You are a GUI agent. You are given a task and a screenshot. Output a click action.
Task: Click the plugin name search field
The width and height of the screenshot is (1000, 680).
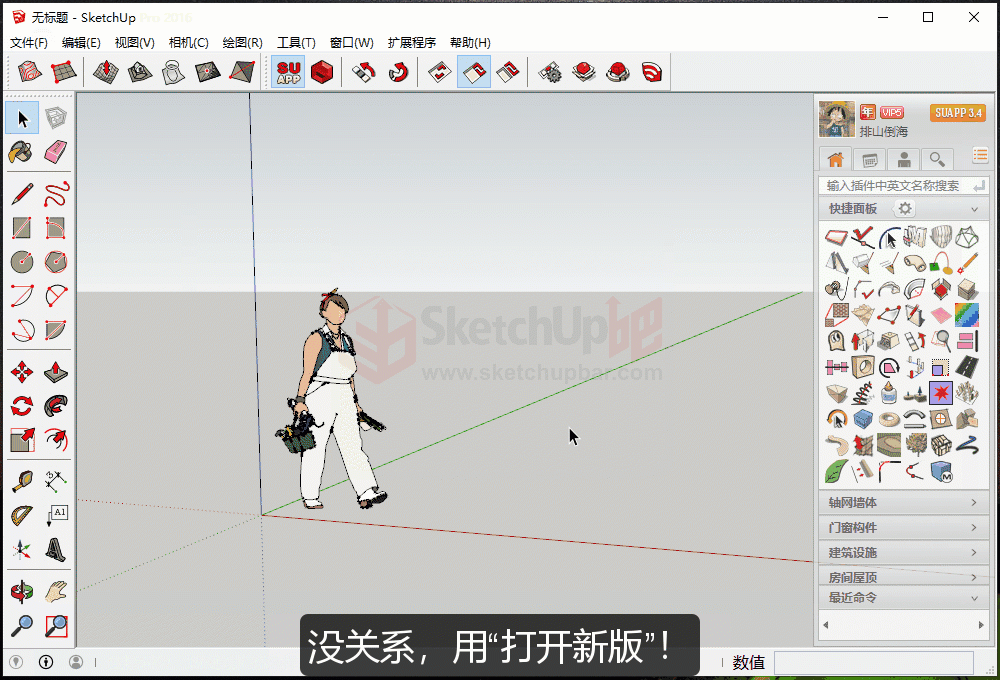(892, 185)
